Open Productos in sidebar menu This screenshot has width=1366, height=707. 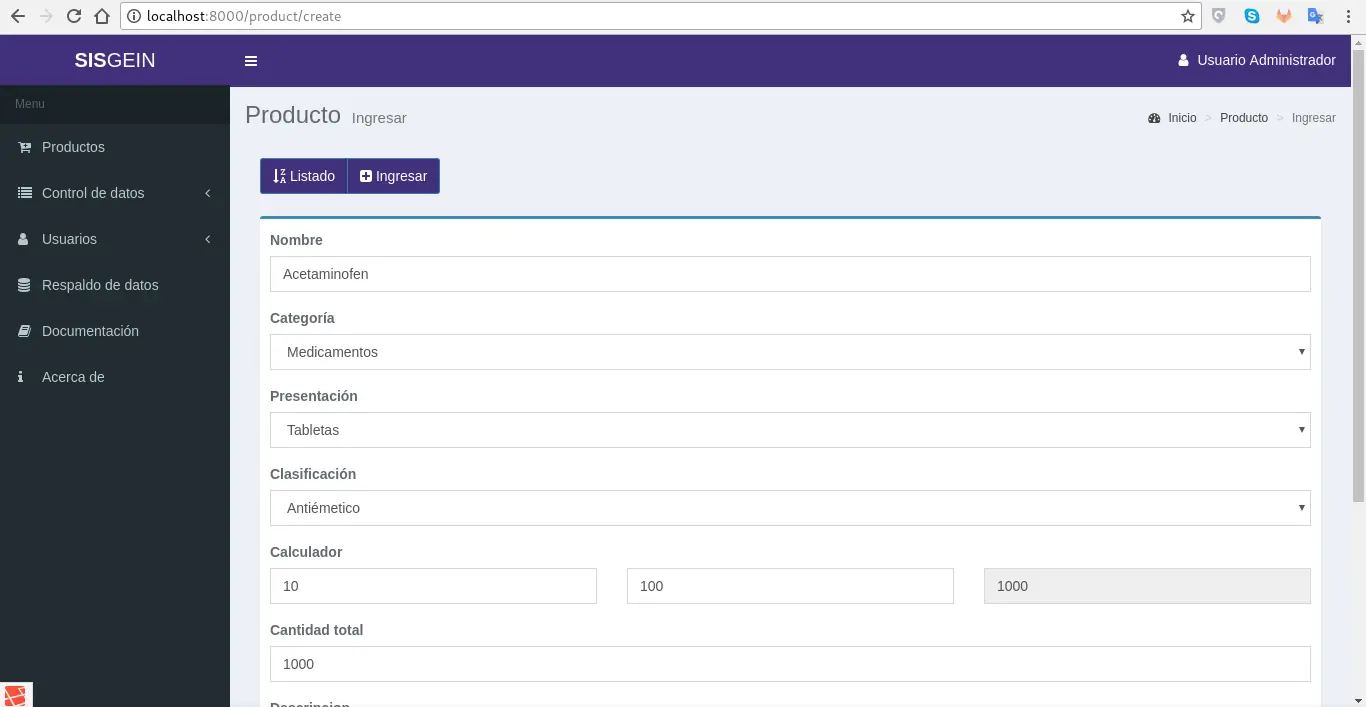(115, 147)
